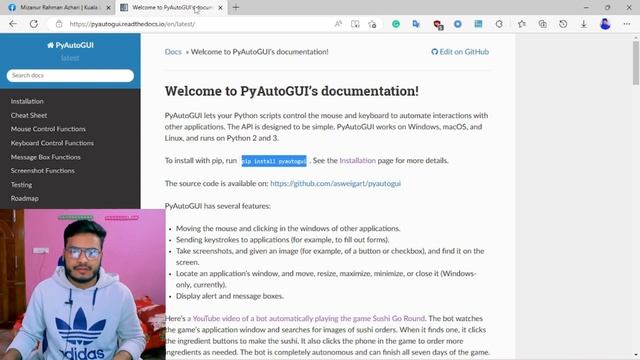Open the immersive reader icon
640x360 pixels.
click(355, 24)
